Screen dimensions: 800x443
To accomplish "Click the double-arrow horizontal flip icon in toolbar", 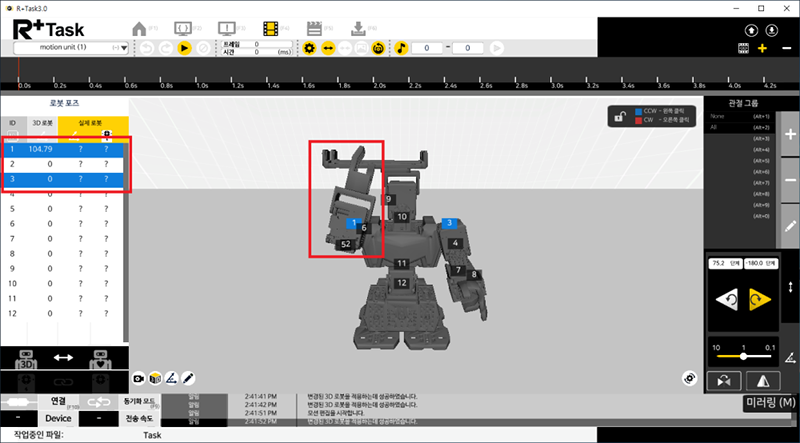I will (329, 47).
